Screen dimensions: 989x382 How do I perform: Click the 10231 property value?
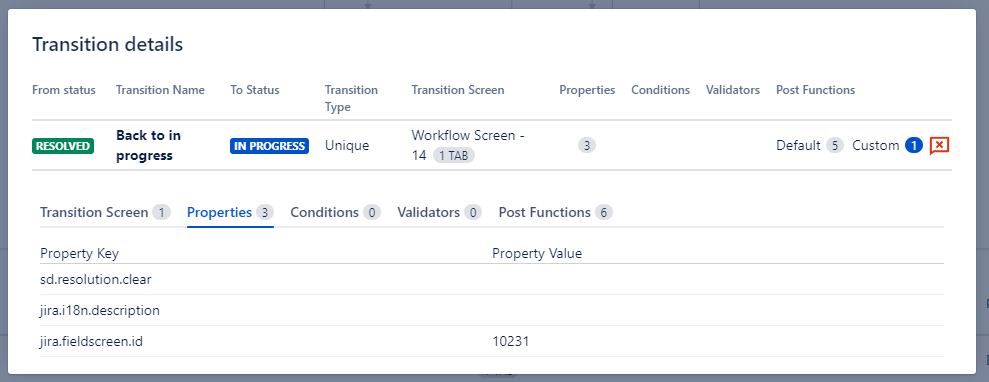(x=511, y=342)
